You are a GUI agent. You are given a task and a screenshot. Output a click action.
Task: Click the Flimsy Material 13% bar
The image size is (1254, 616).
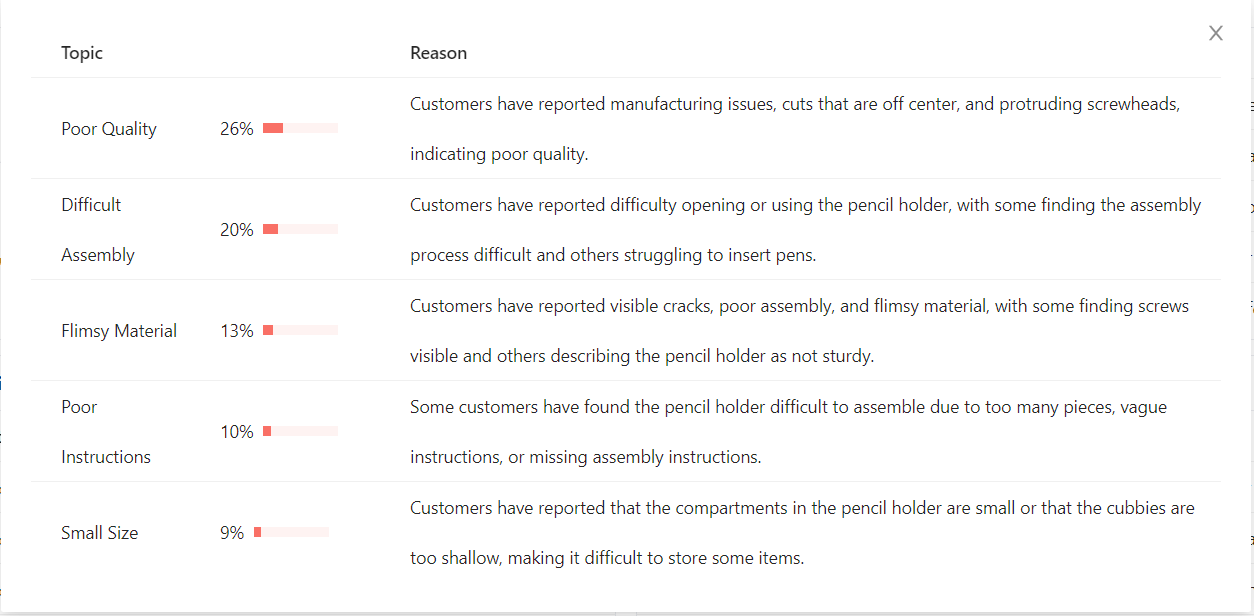point(300,330)
